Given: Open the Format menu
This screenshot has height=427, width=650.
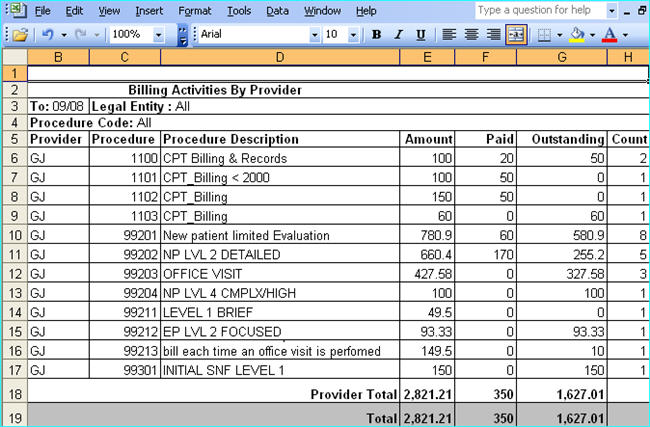Looking at the screenshot, I should pos(195,10).
